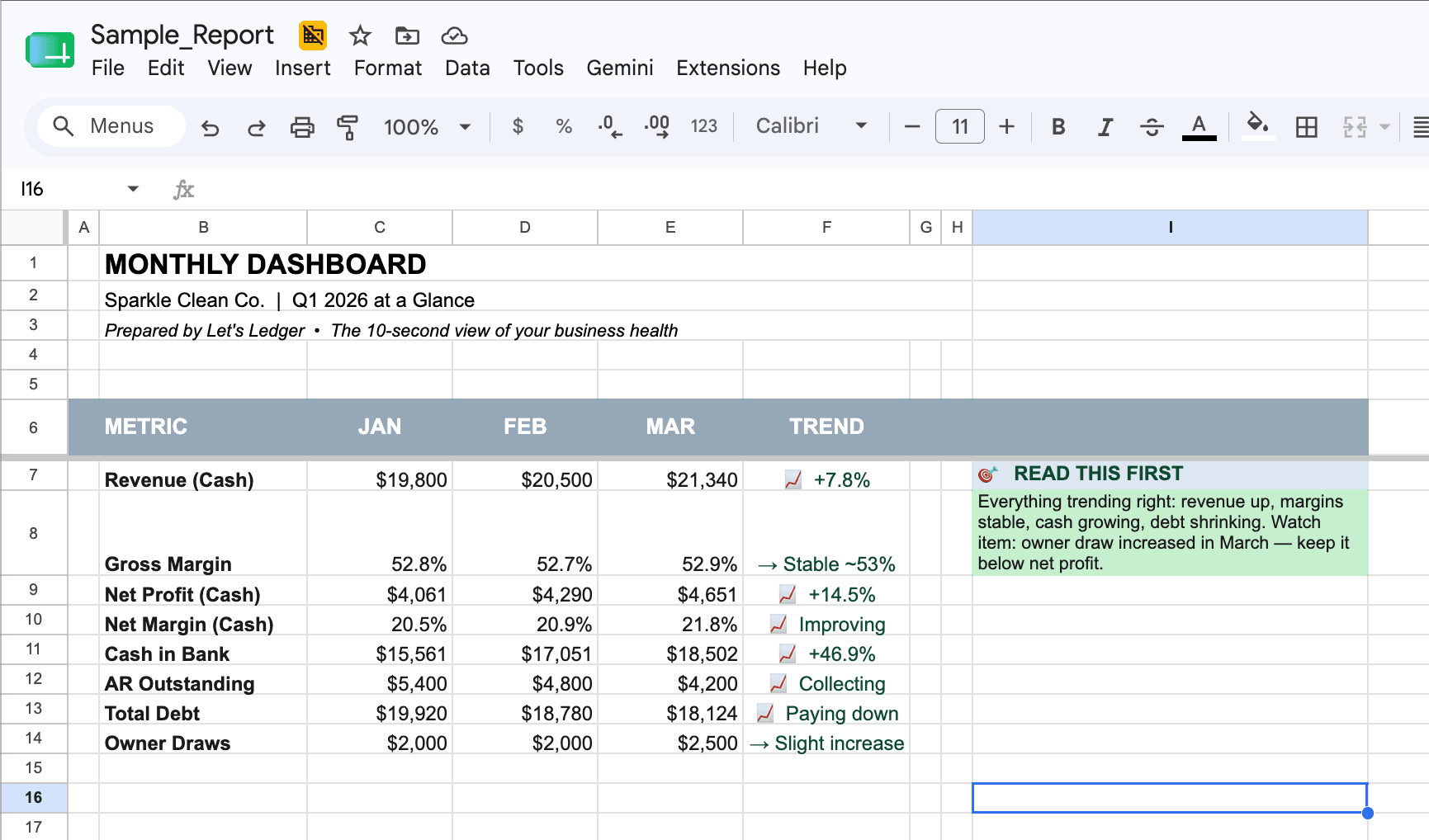Open the Insert menu

pos(302,68)
